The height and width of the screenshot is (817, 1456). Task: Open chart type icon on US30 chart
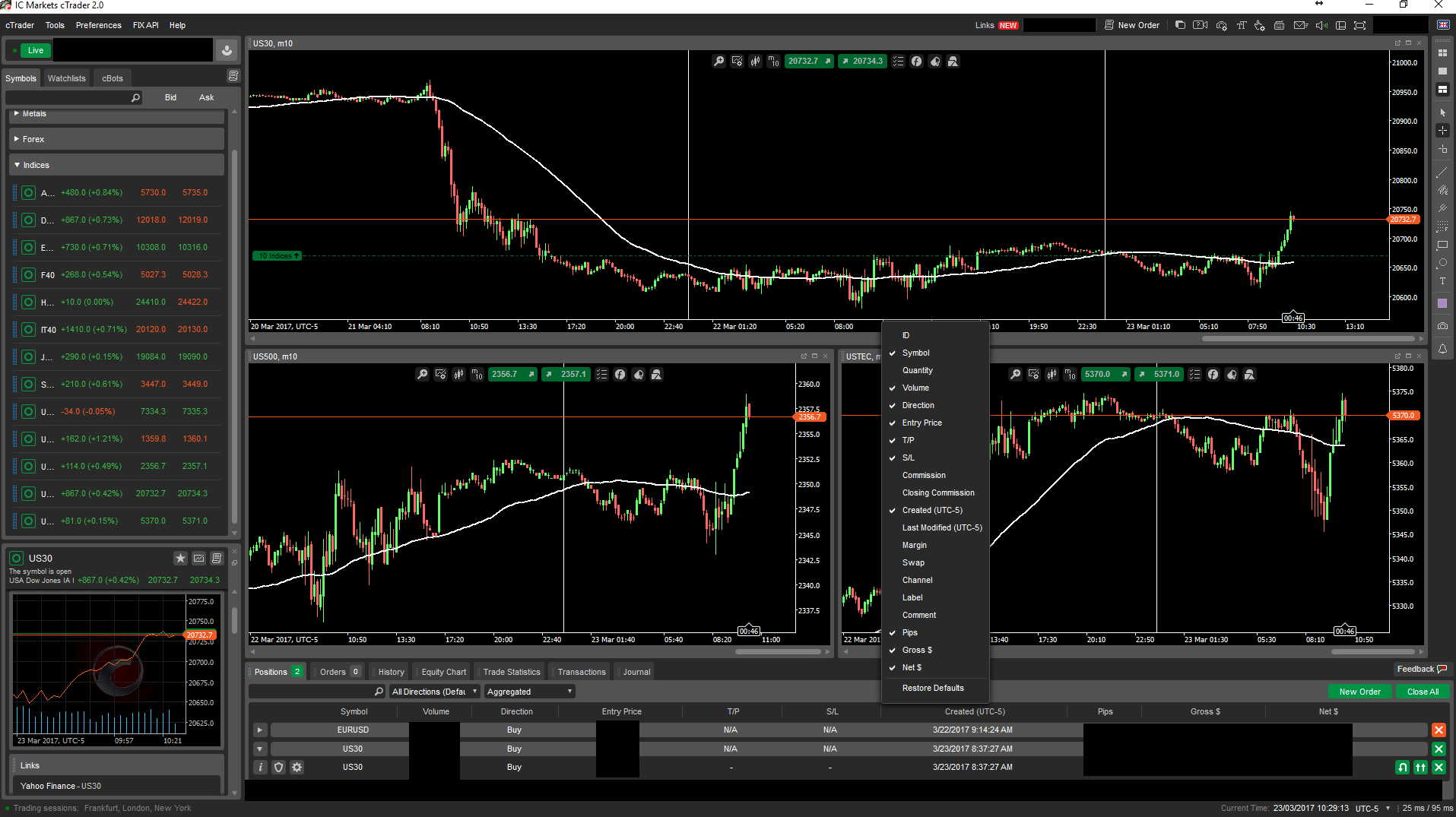[755, 62]
